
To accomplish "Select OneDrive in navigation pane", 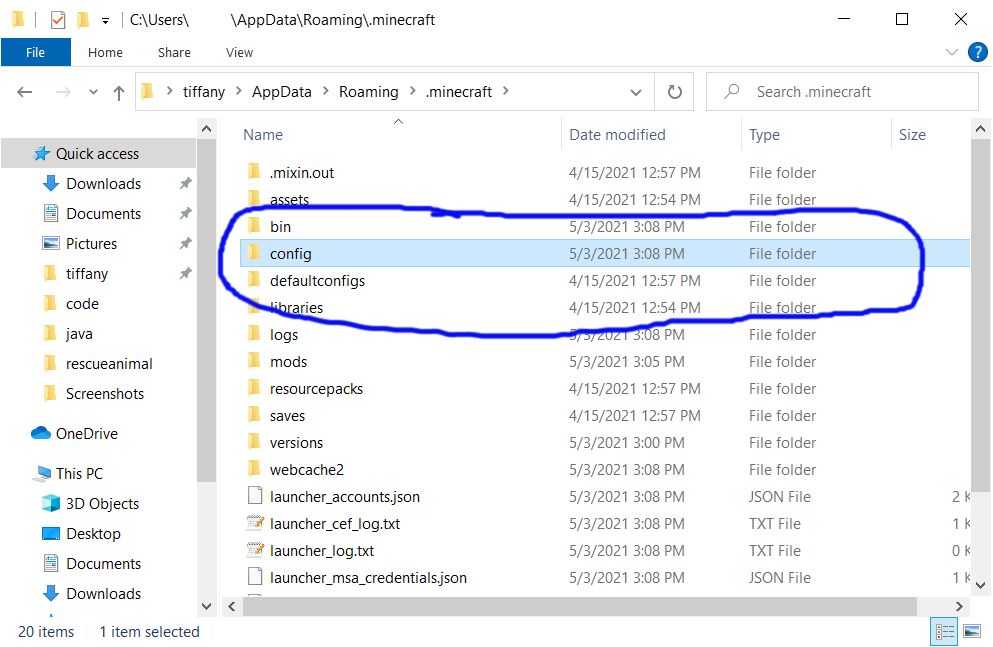I will [87, 434].
